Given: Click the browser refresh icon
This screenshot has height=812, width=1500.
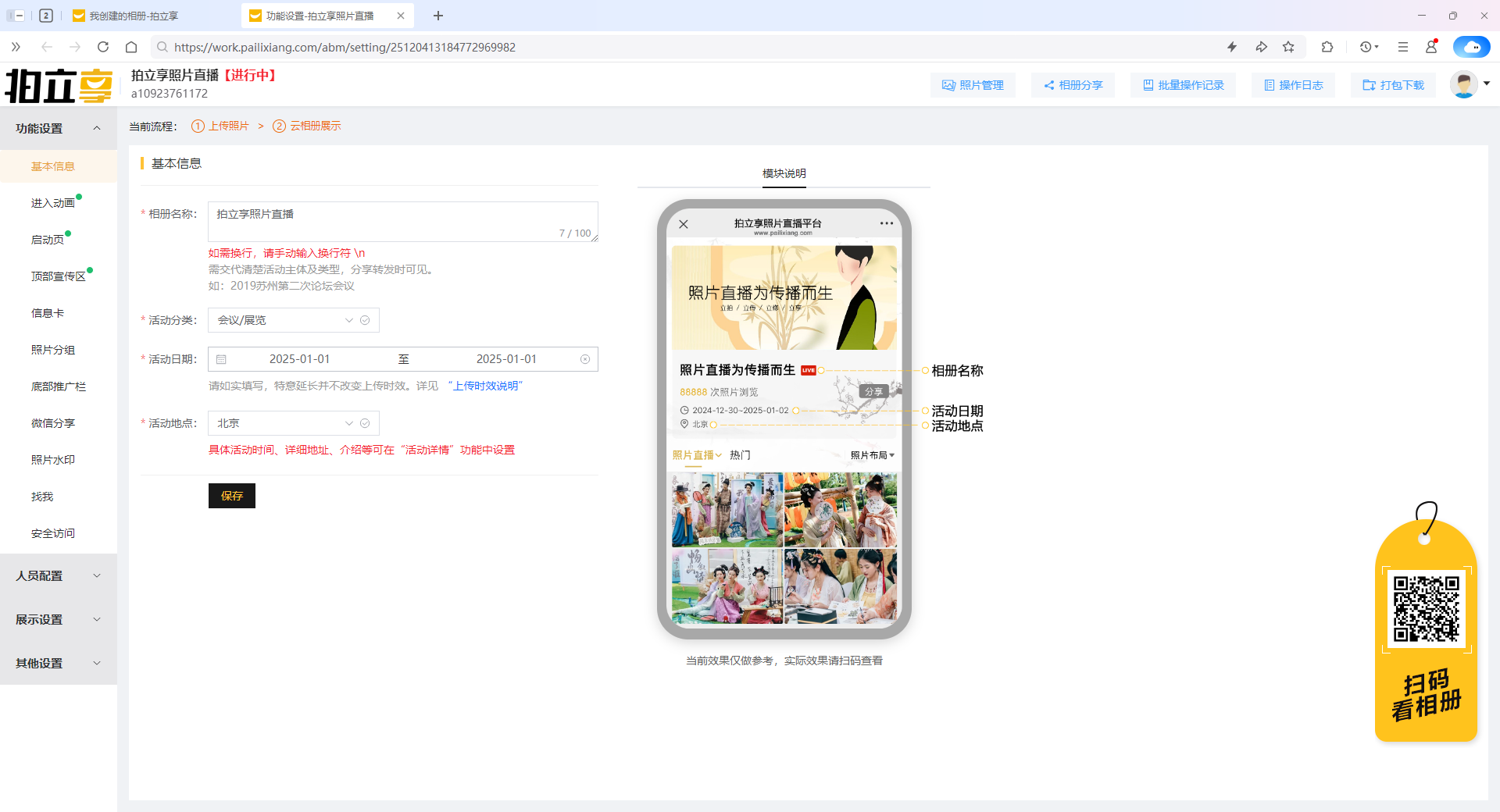Looking at the screenshot, I should click(x=103, y=47).
